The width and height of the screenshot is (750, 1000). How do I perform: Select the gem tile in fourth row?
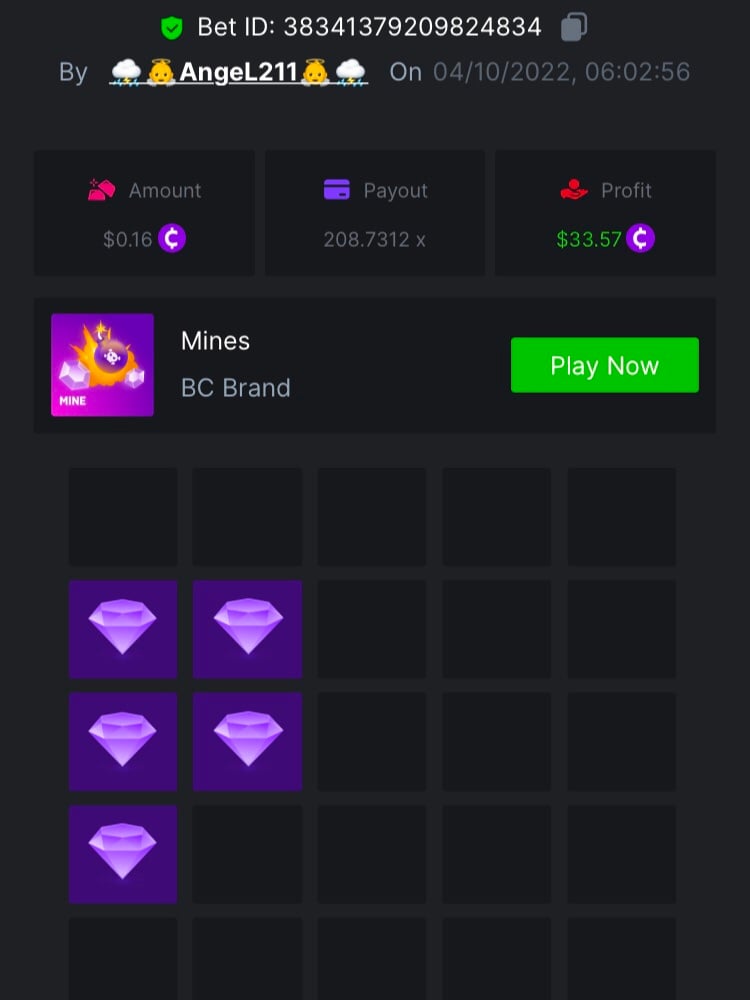pyautogui.click(x=123, y=854)
